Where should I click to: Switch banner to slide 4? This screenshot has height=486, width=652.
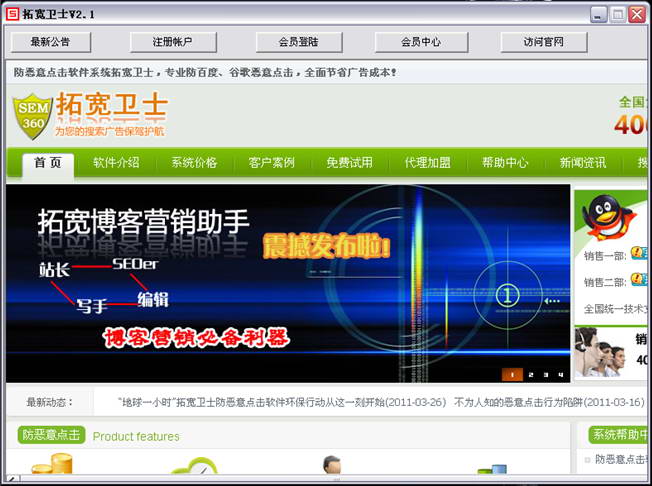click(x=561, y=375)
